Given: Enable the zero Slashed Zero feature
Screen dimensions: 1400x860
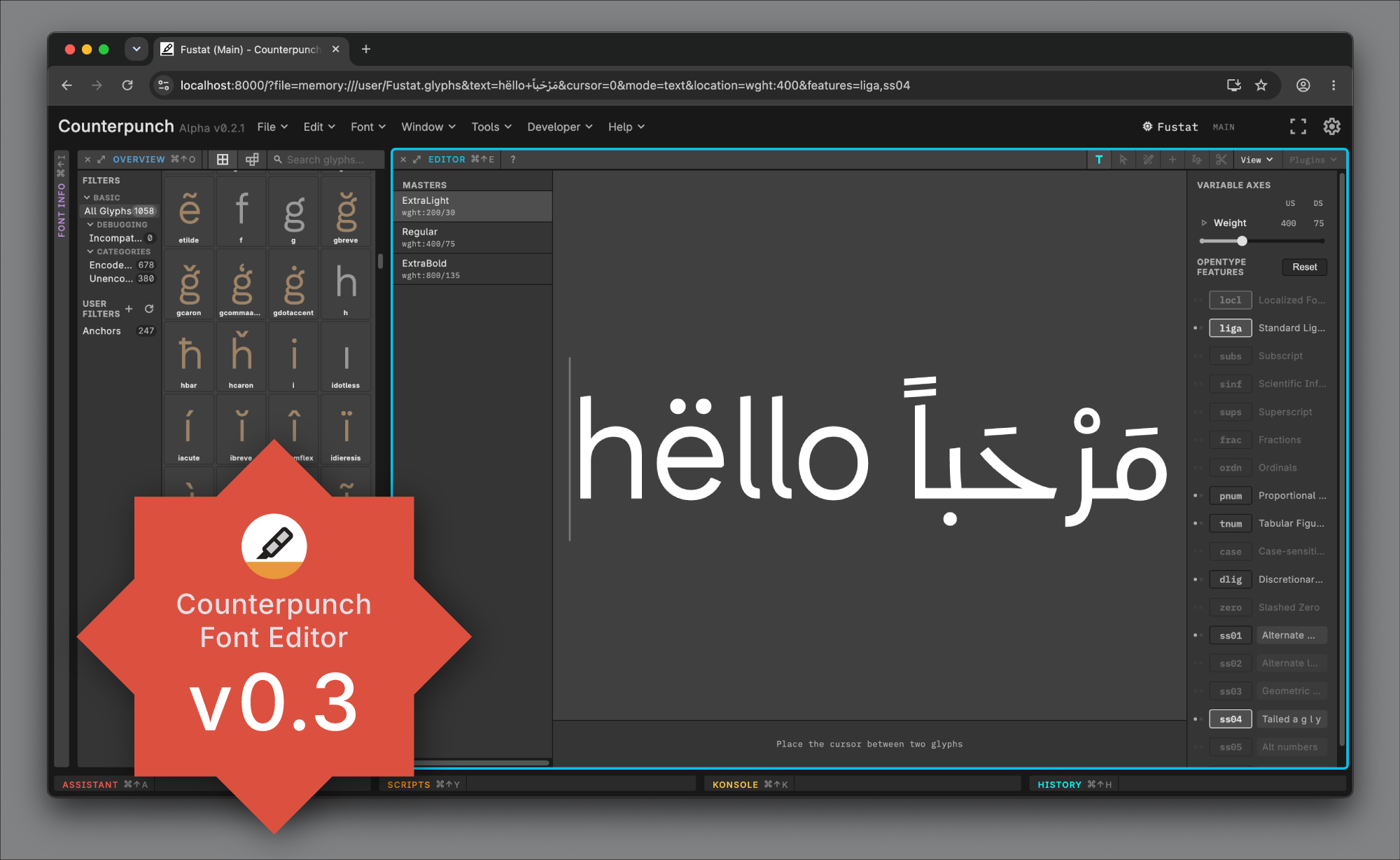Looking at the screenshot, I should [x=1231, y=608].
